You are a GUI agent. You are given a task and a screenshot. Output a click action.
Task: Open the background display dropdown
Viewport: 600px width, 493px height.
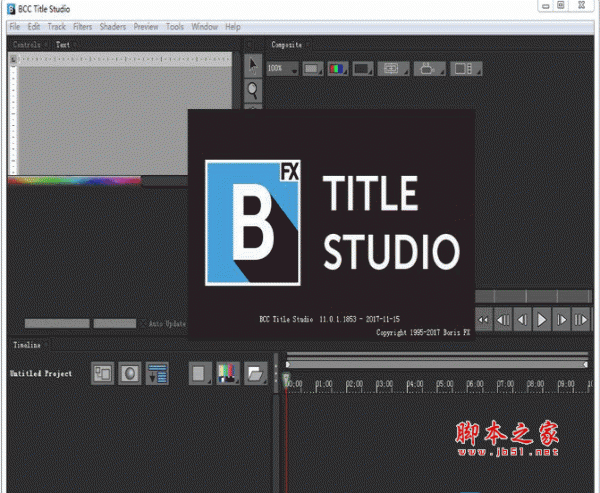pos(363,69)
